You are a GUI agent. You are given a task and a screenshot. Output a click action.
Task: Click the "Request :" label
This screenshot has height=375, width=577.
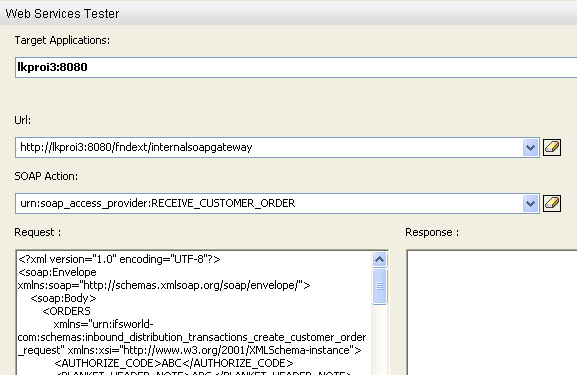[38, 232]
